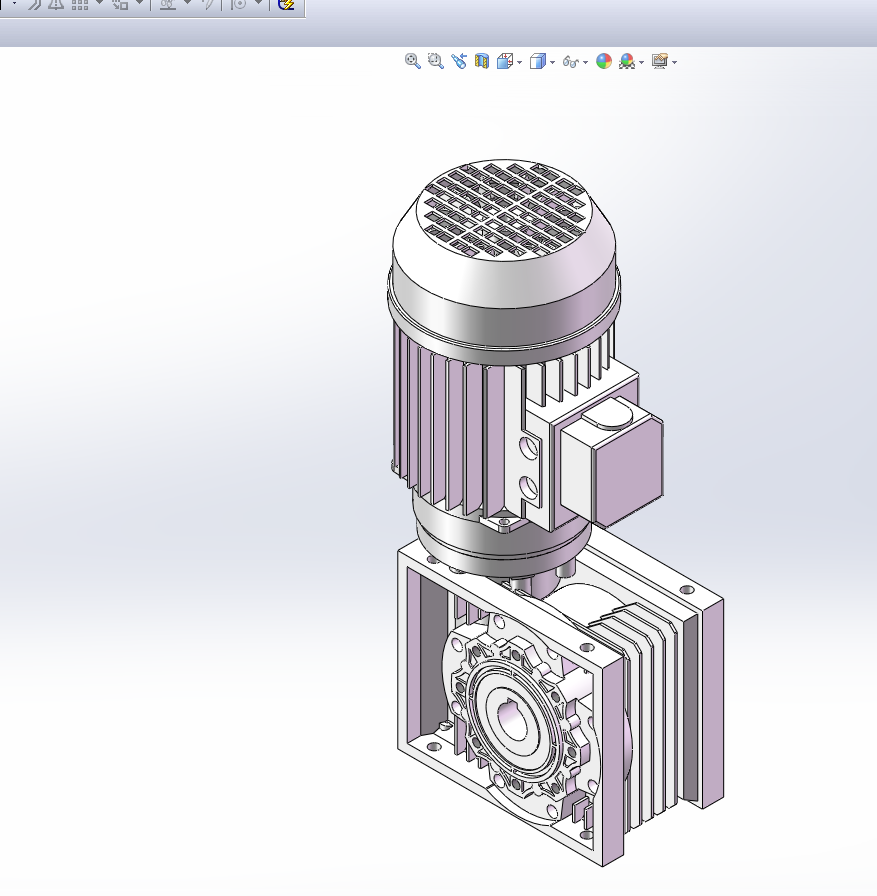Click the Previous View icon
The height and width of the screenshot is (896, 877).
[x=459, y=61]
